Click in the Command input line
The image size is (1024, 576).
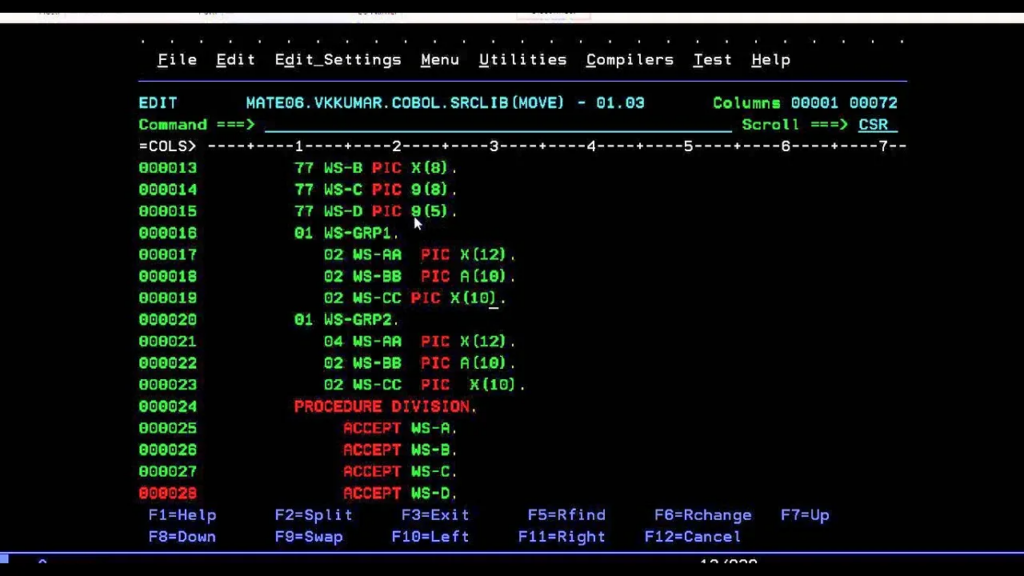[497, 125]
